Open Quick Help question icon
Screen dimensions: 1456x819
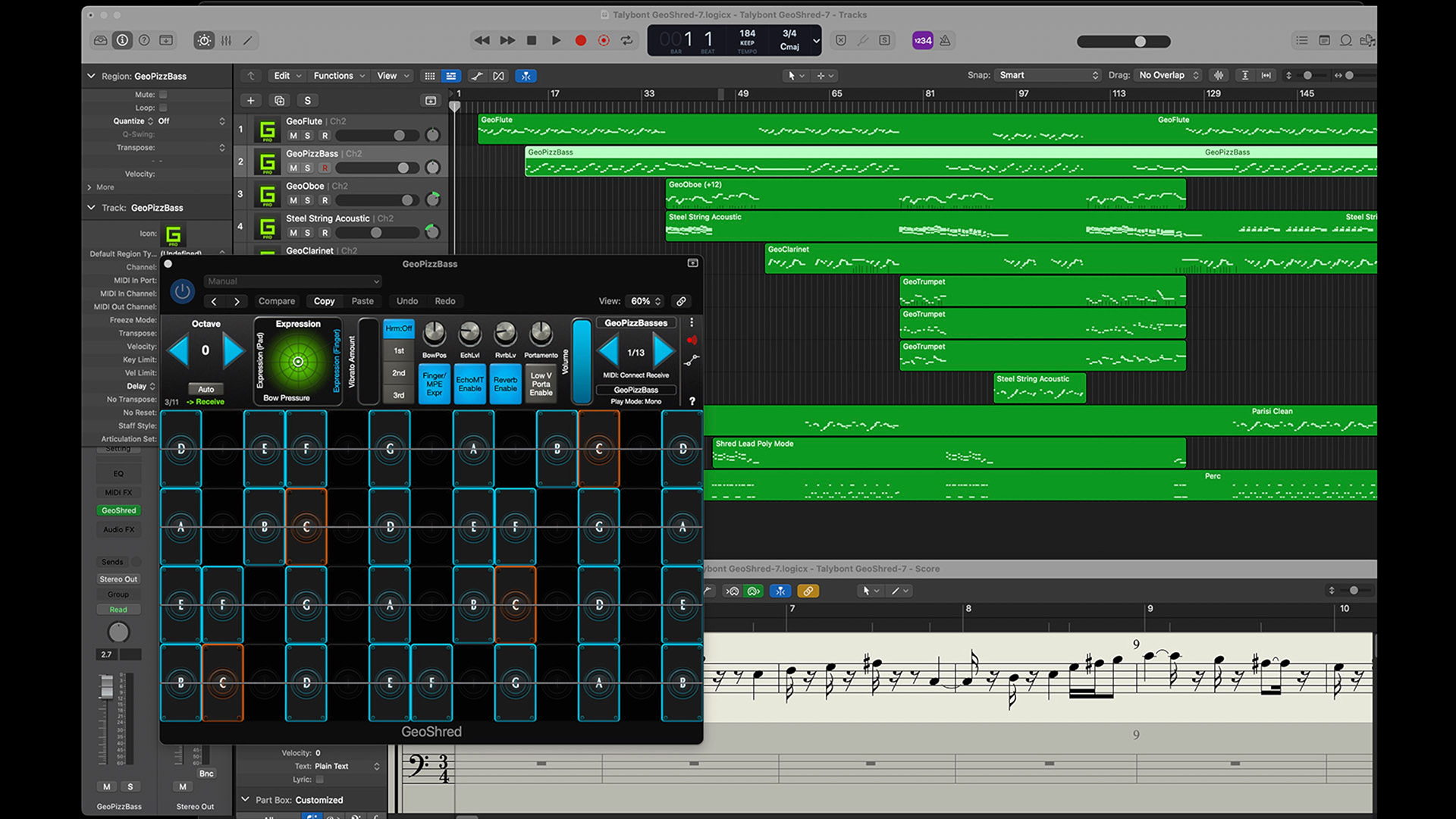tap(144, 40)
